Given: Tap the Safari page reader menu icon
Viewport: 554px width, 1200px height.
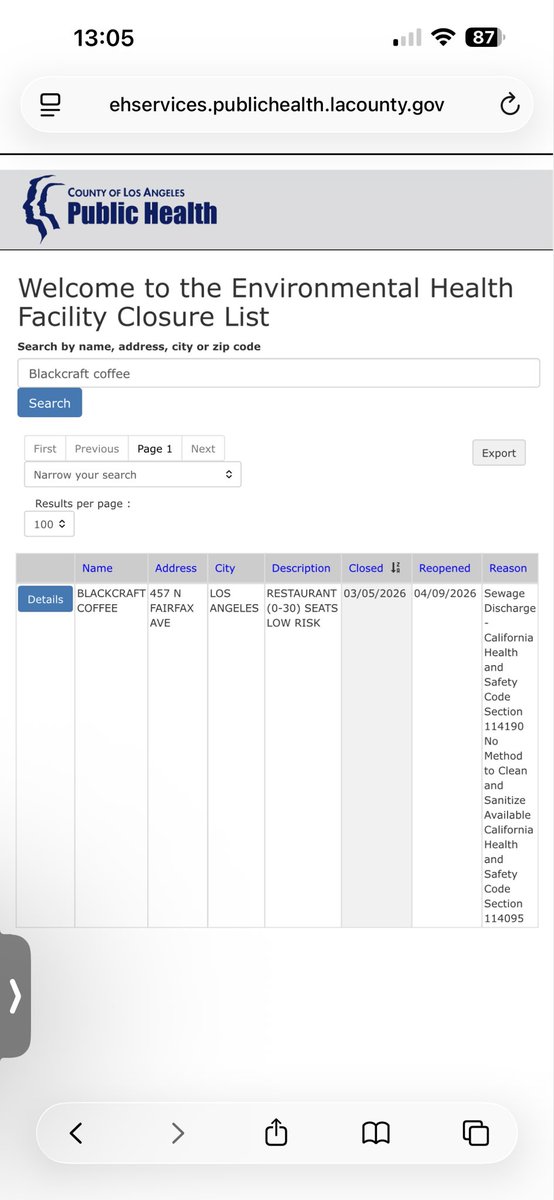Looking at the screenshot, I should click(x=50, y=104).
